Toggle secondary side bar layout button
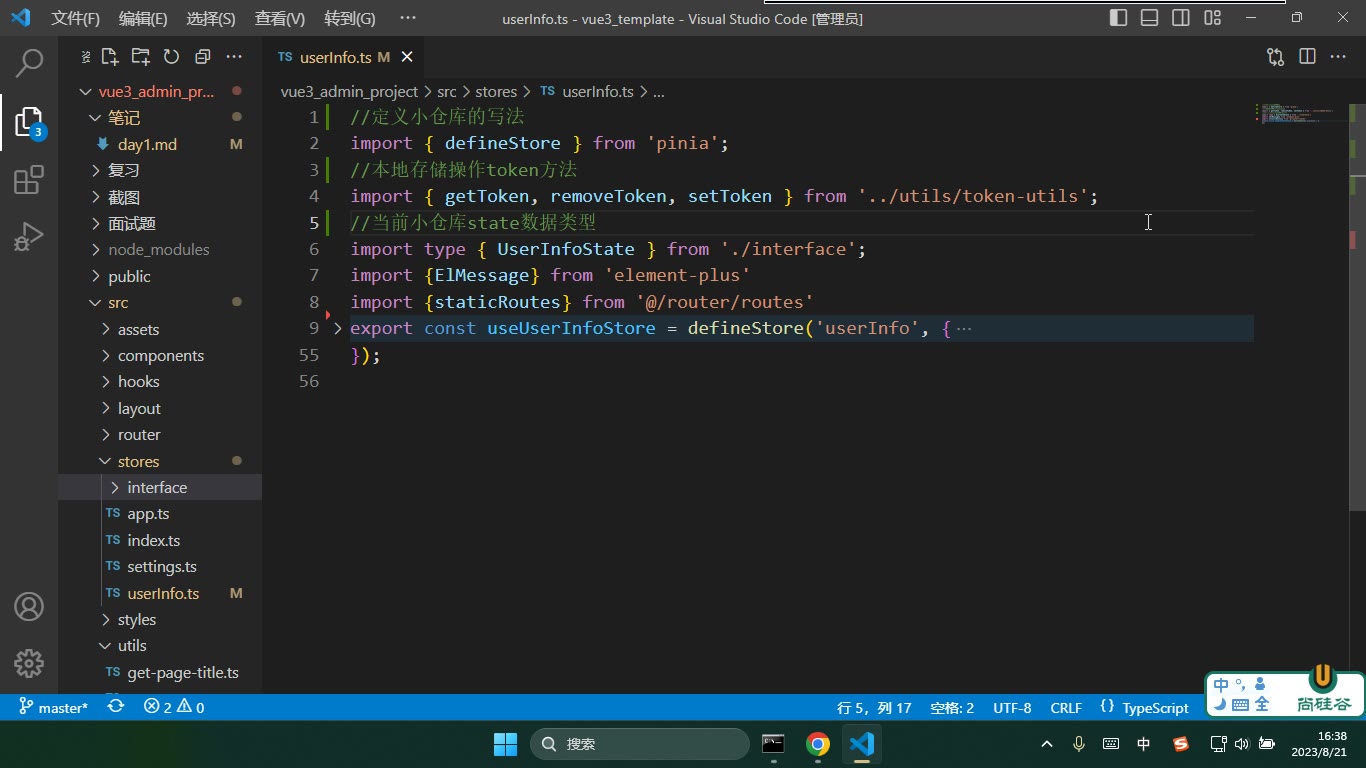Image resolution: width=1366 pixels, height=768 pixels. click(x=1181, y=18)
